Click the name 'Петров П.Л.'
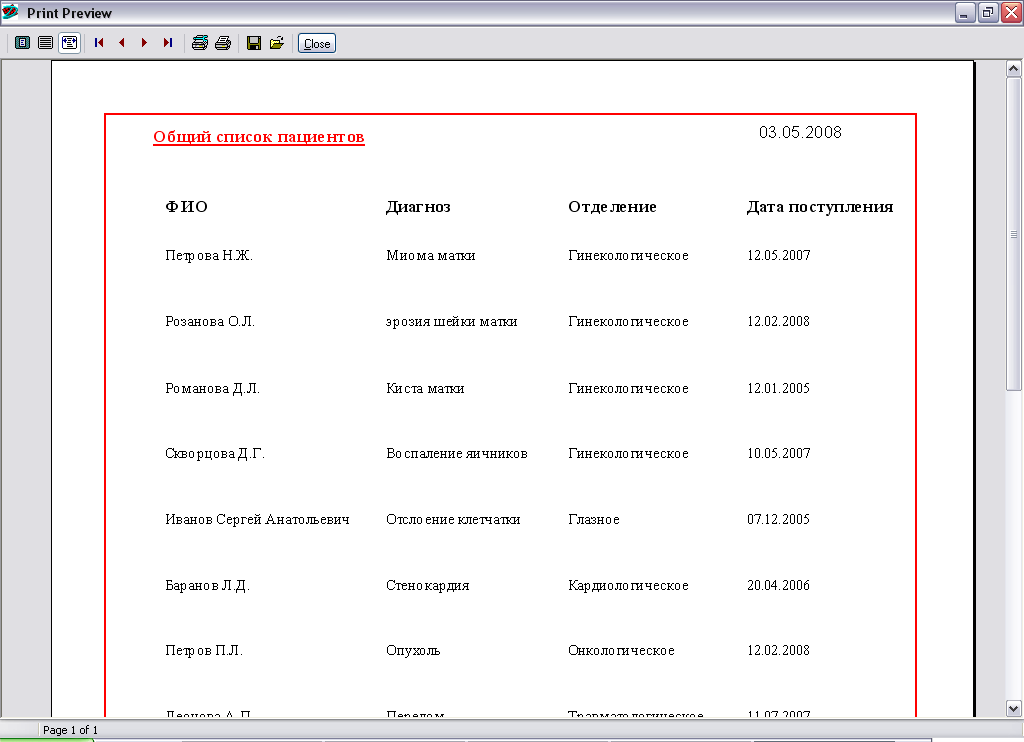This screenshot has height=742, width=1024. coord(204,651)
